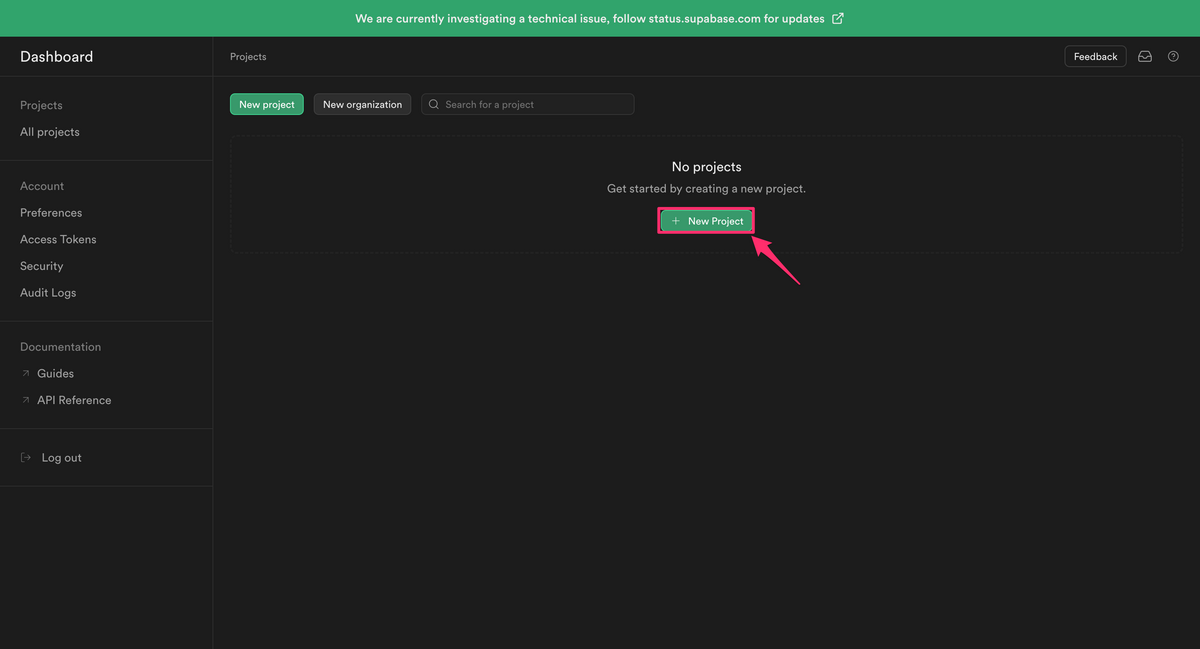Click the Documentation sidebar section label
The height and width of the screenshot is (649, 1200).
click(60, 347)
